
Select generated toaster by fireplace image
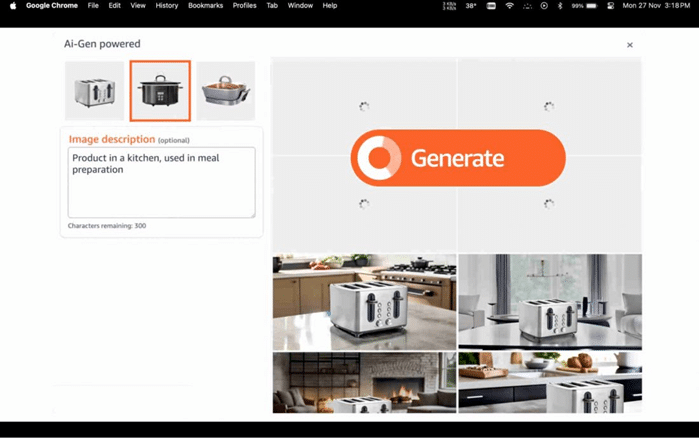click(364, 382)
